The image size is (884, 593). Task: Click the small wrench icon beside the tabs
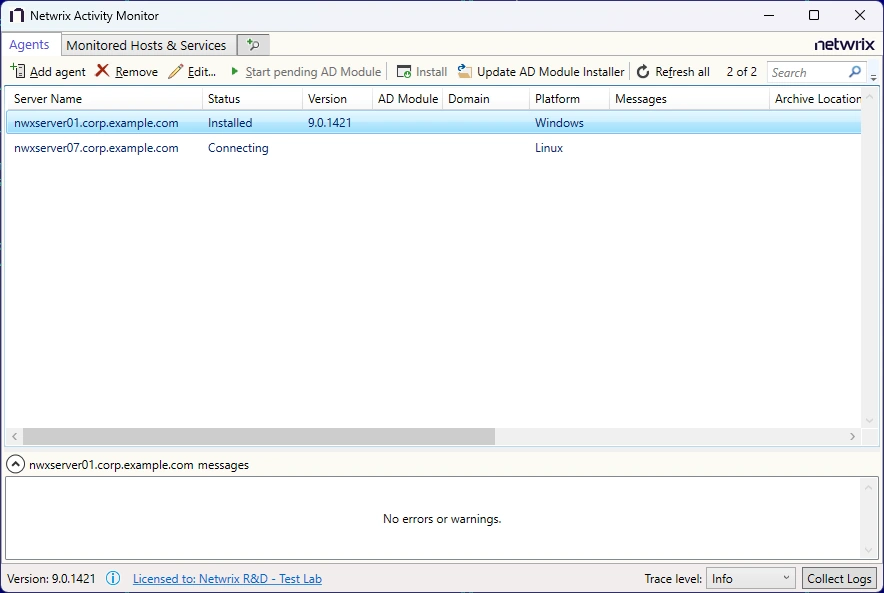(x=252, y=44)
